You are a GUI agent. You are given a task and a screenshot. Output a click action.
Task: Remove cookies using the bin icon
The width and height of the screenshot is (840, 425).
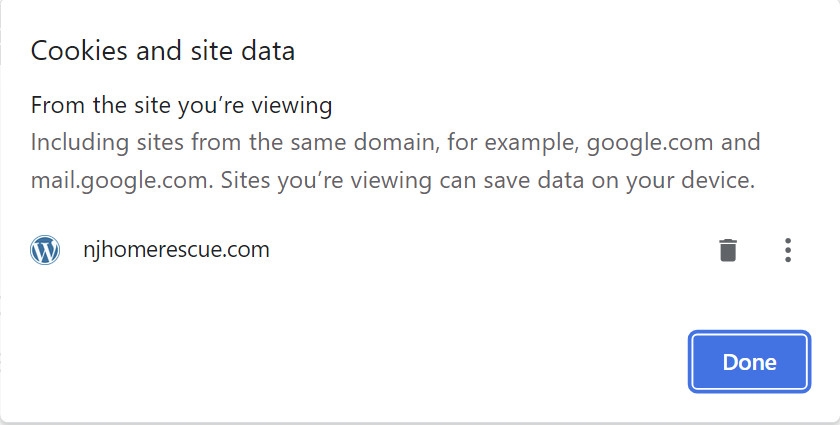coord(728,250)
